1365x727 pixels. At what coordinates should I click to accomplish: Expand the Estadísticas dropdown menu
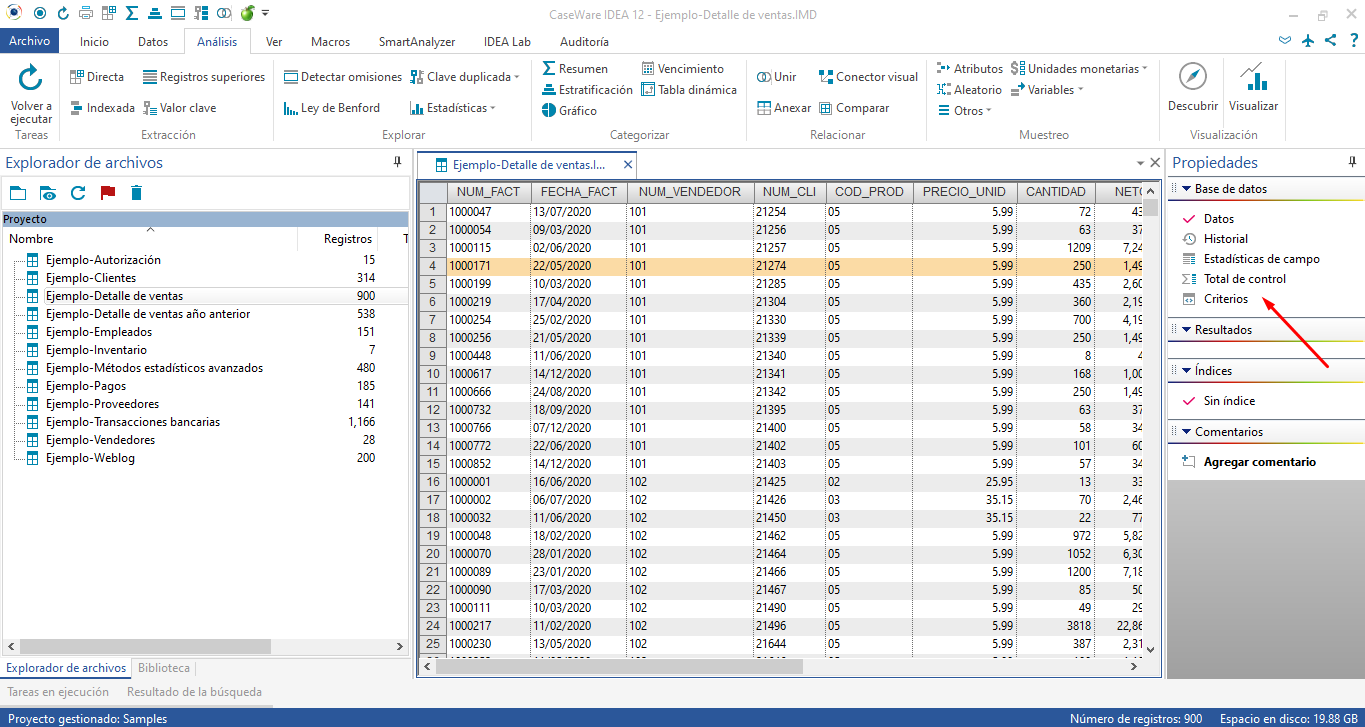click(x=493, y=108)
